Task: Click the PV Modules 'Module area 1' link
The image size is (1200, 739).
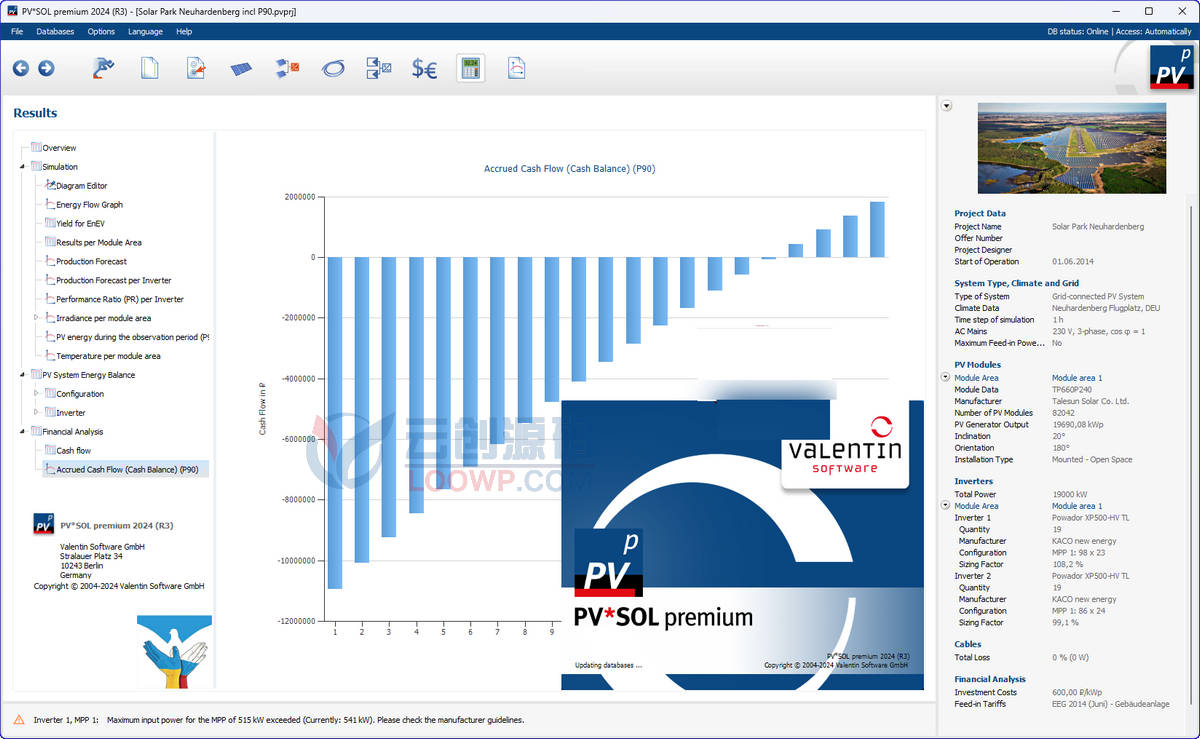Action: click(1077, 378)
